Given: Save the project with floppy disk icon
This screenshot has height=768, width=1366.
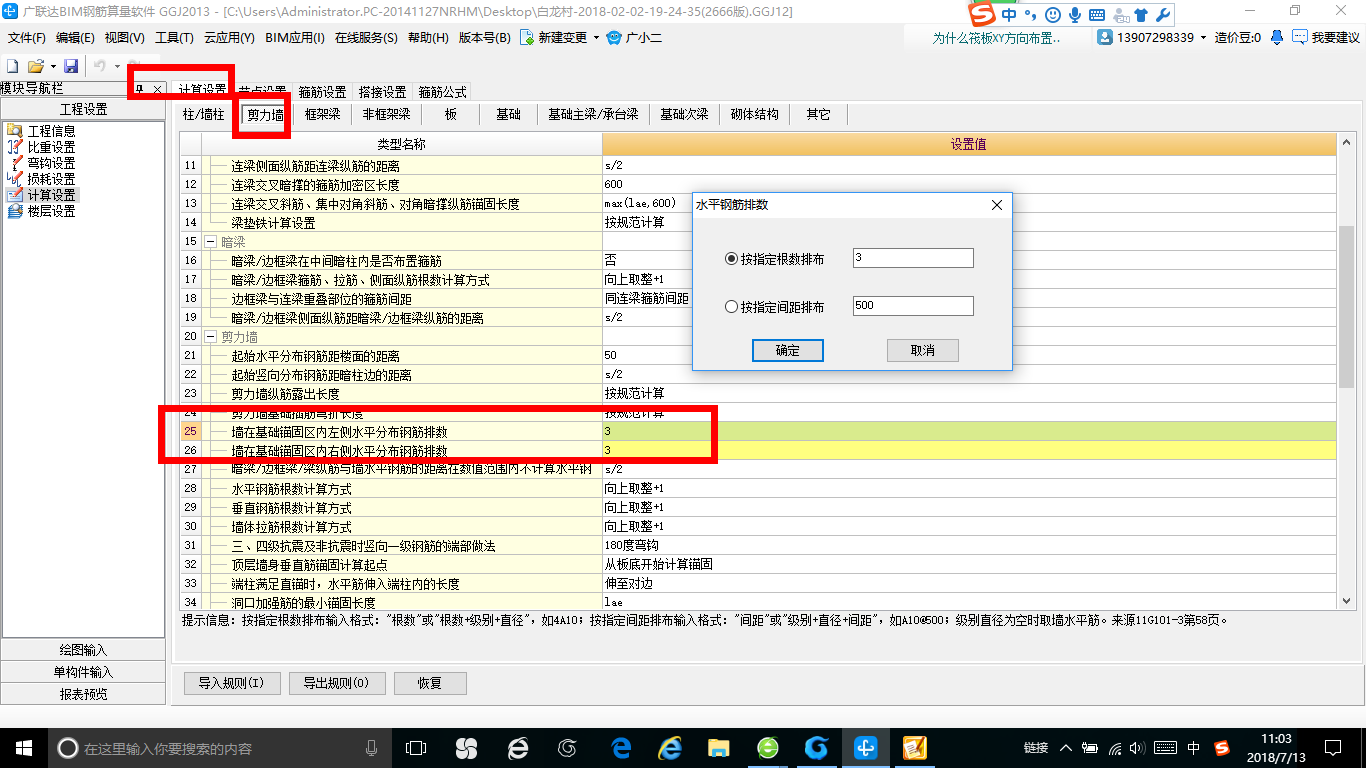Looking at the screenshot, I should tap(71, 66).
